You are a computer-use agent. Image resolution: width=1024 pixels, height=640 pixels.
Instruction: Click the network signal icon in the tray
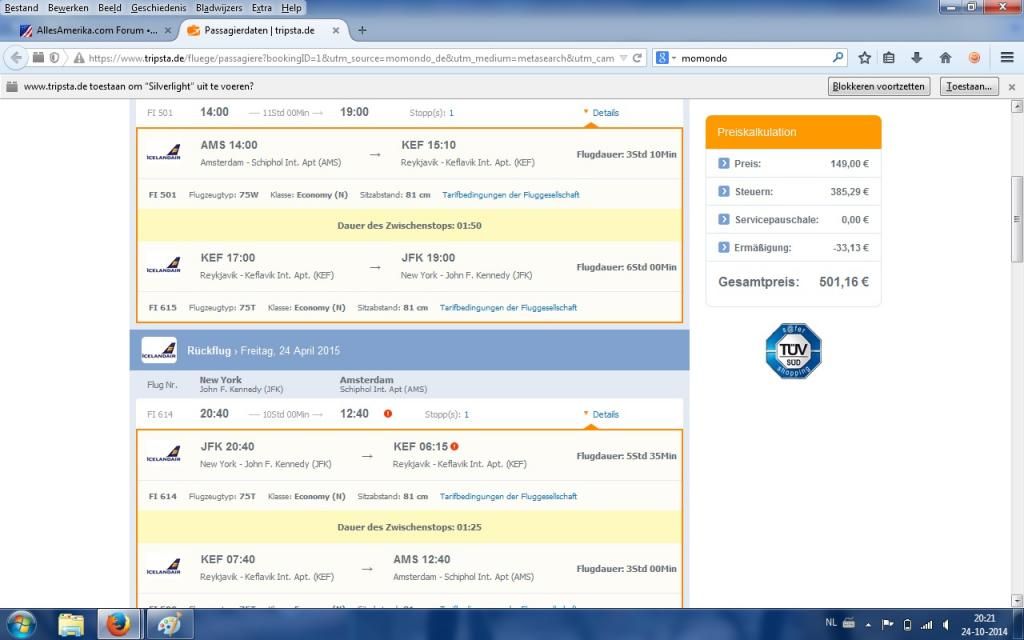[x=927, y=625]
